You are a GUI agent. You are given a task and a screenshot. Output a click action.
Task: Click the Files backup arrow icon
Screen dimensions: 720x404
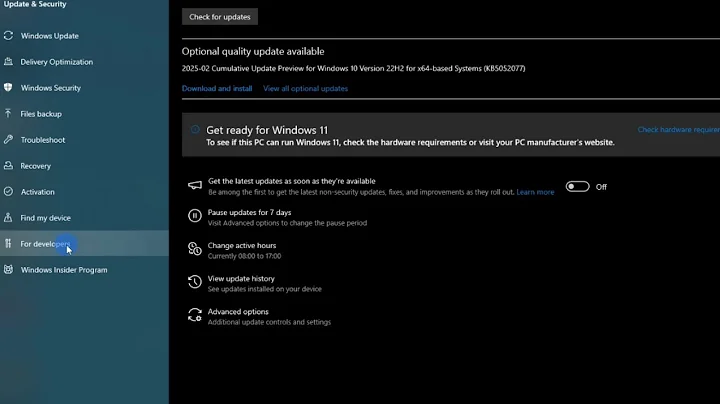[8, 113]
